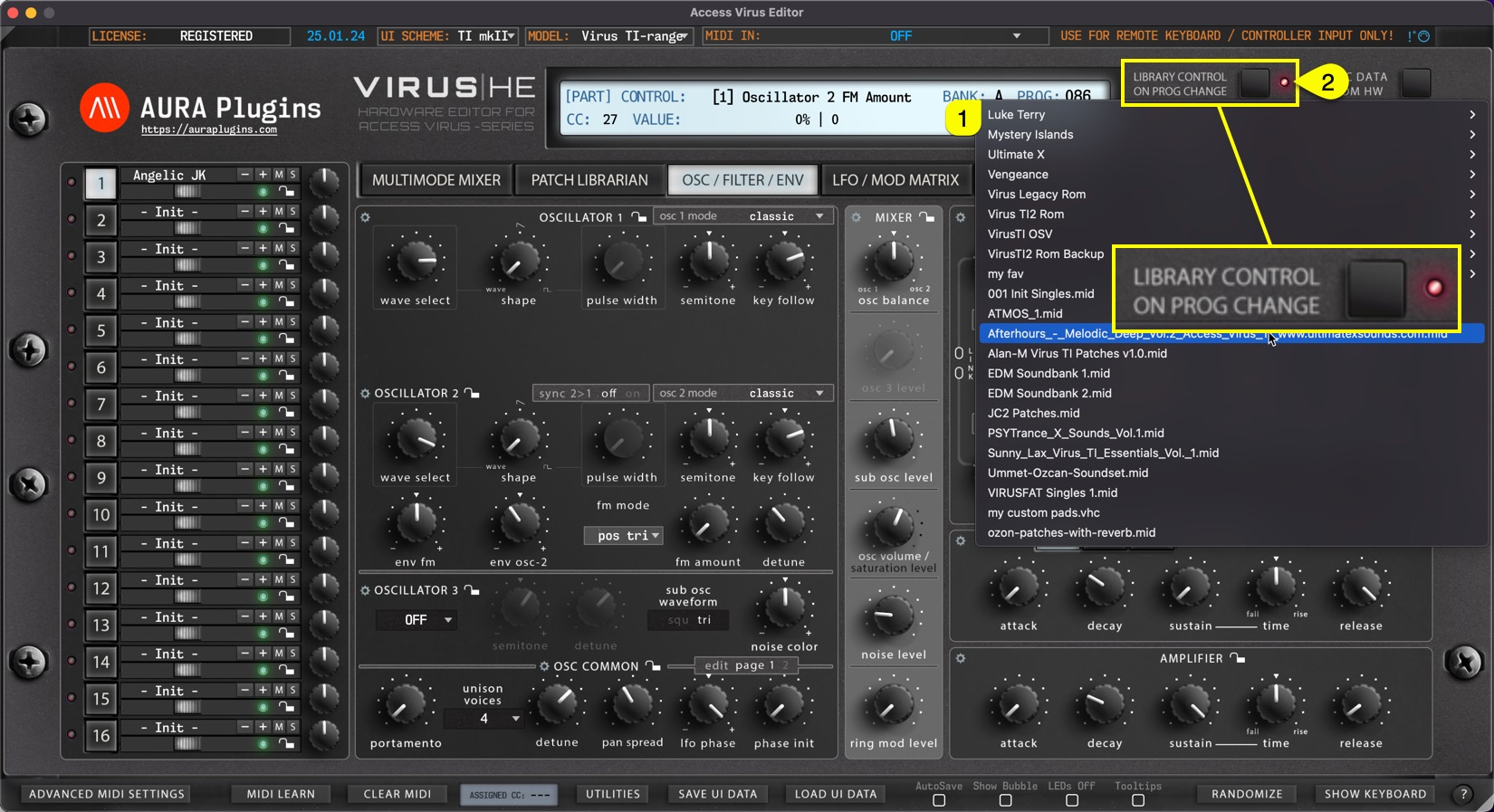The image size is (1494, 812).
Task: Open Oscillator 1 gear settings
Action: [366, 217]
